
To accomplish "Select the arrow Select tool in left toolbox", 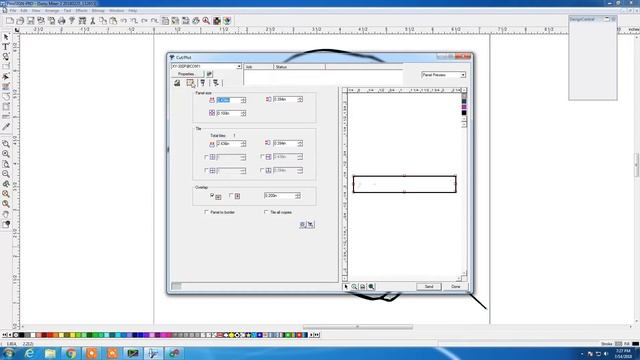I will pyautogui.click(x=6, y=37).
